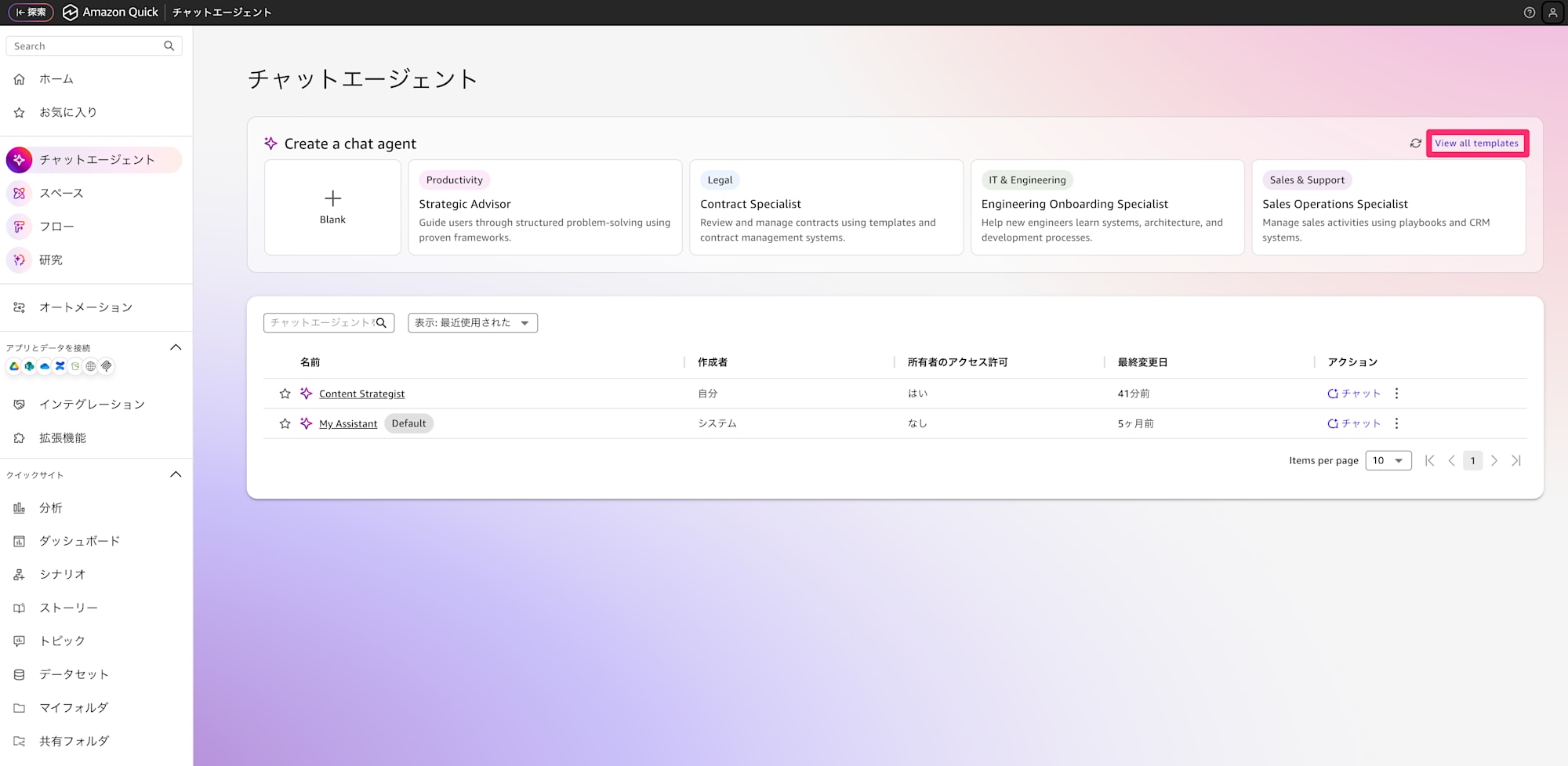Viewport: 1568px width, 766px height.
Task: Open the help icon in the top bar
Action: [x=1528, y=12]
